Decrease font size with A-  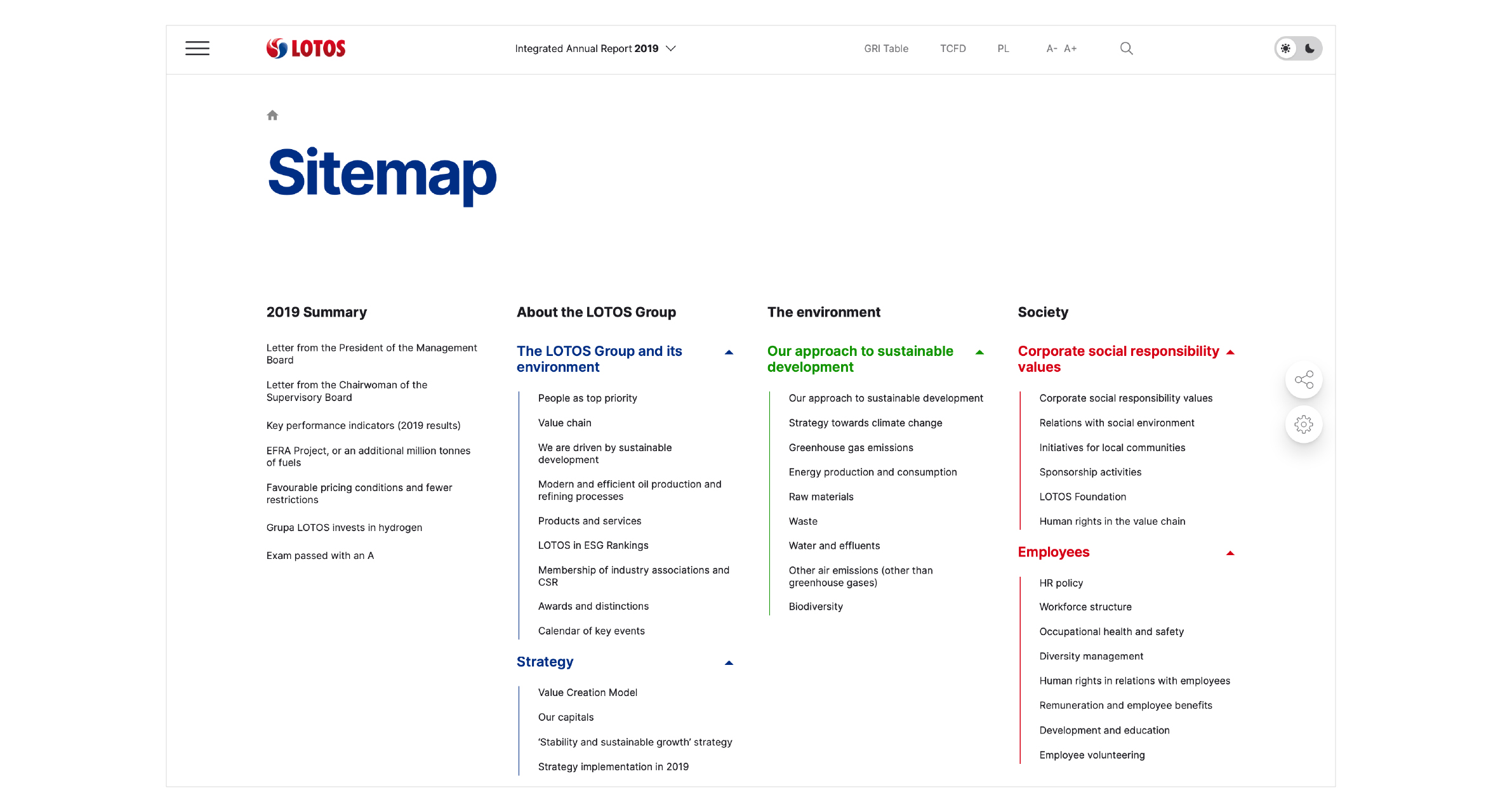(x=1052, y=48)
